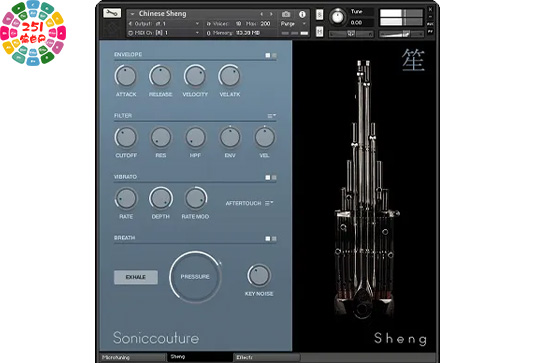The width and height of the screenshot is (535, 363).
Task: Click the large PRESSURE knob
Action: [x=195, y=277]
